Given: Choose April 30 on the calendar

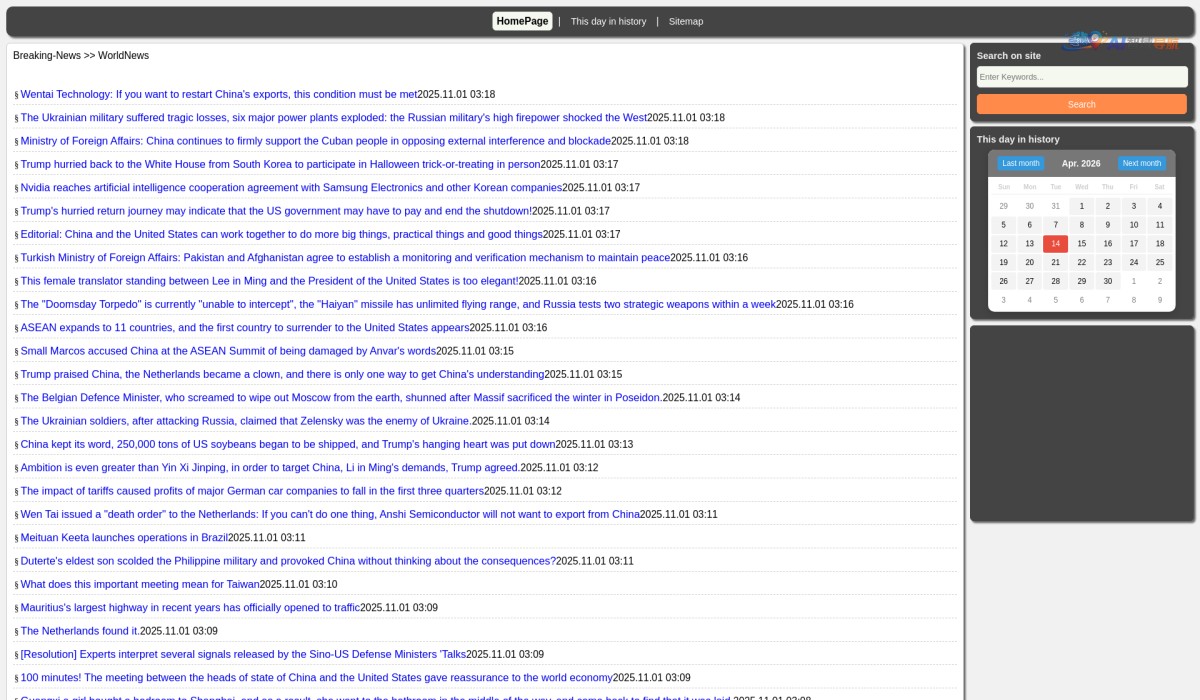Looking at the screenshot, I should pos(1107,281).
